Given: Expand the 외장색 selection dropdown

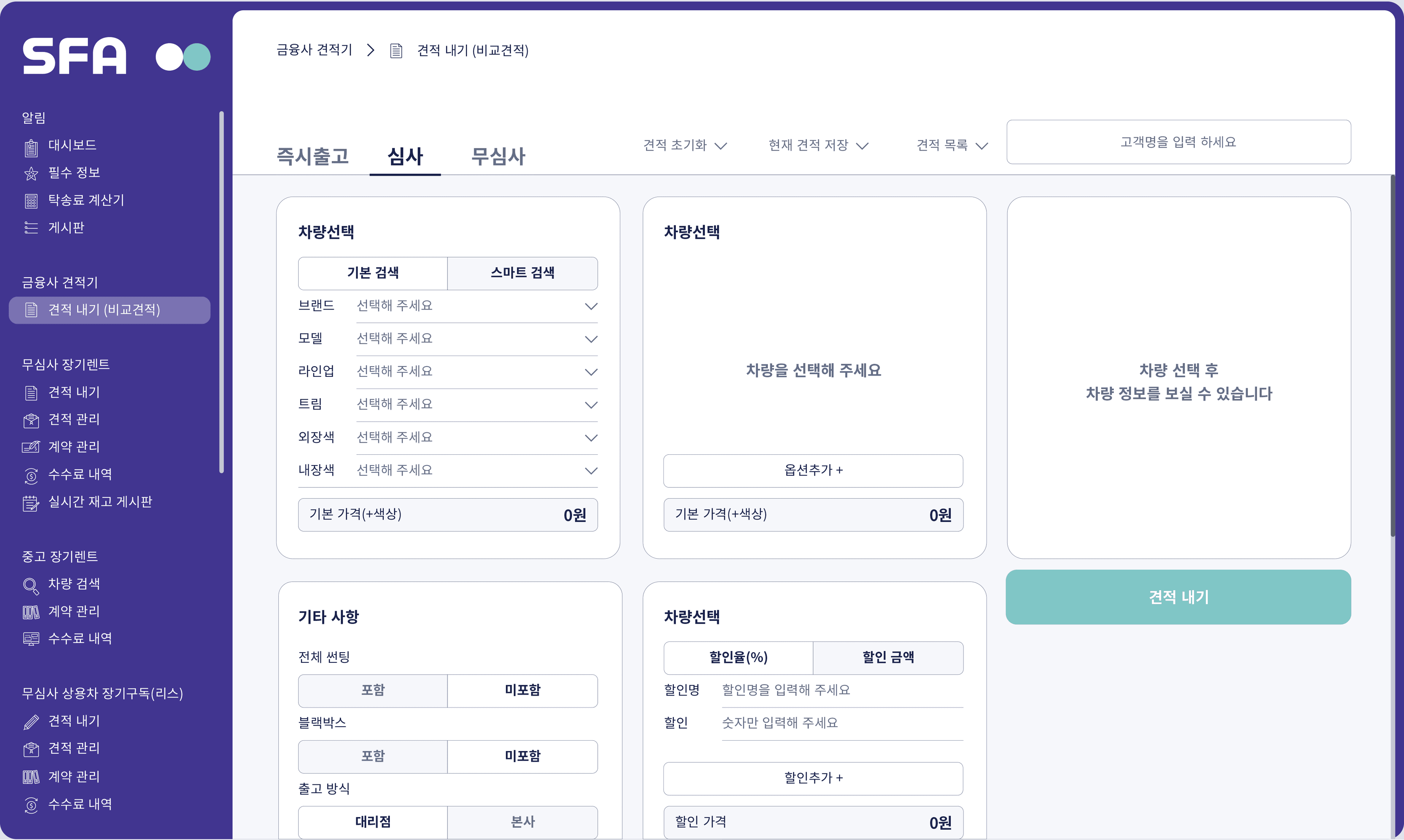Looking at the screenshot, I should [x=476, y=438].
